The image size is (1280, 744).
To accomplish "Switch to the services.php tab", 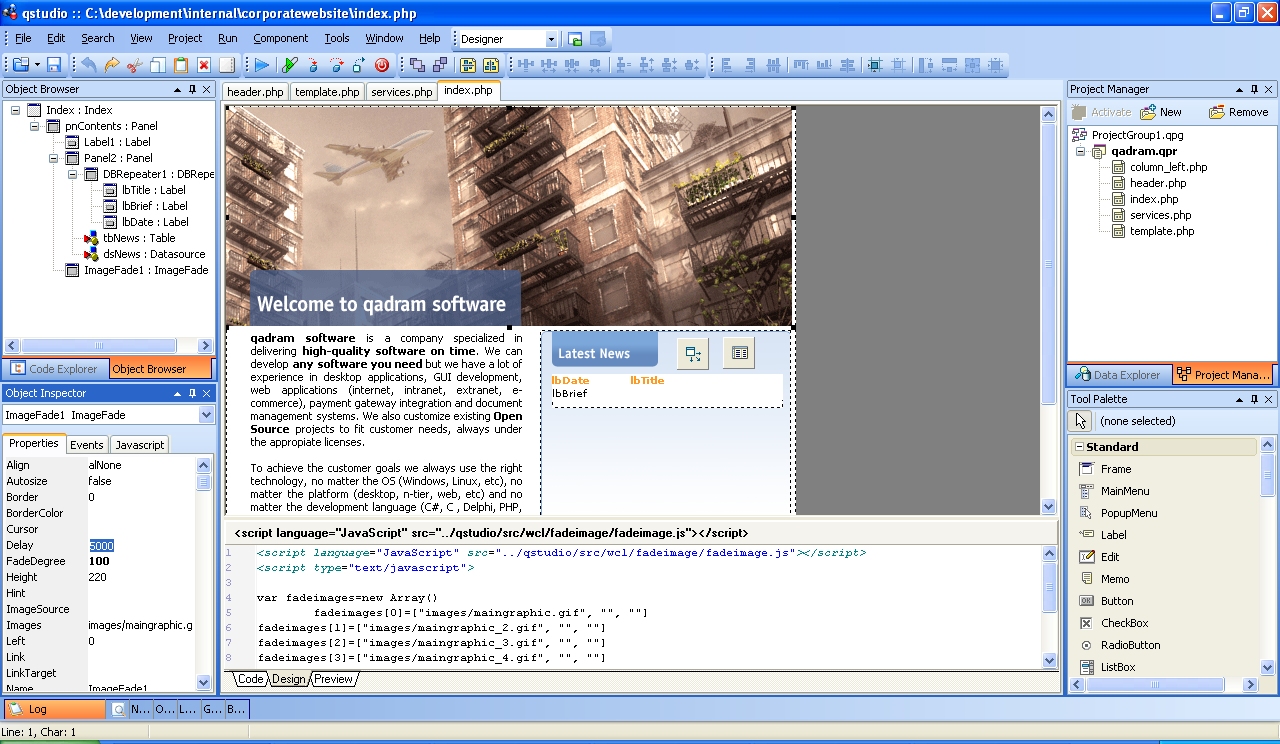I will [x=401, y=92].
